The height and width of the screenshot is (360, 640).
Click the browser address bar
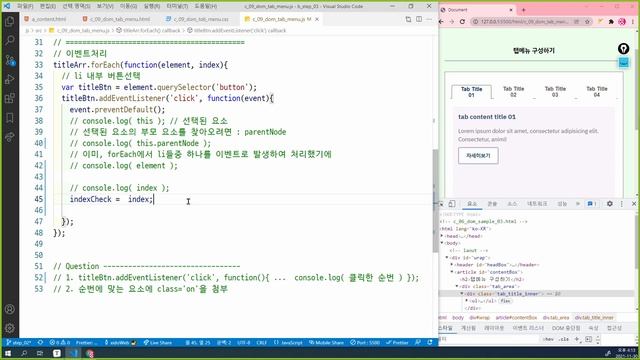click(x=531, y=22)
